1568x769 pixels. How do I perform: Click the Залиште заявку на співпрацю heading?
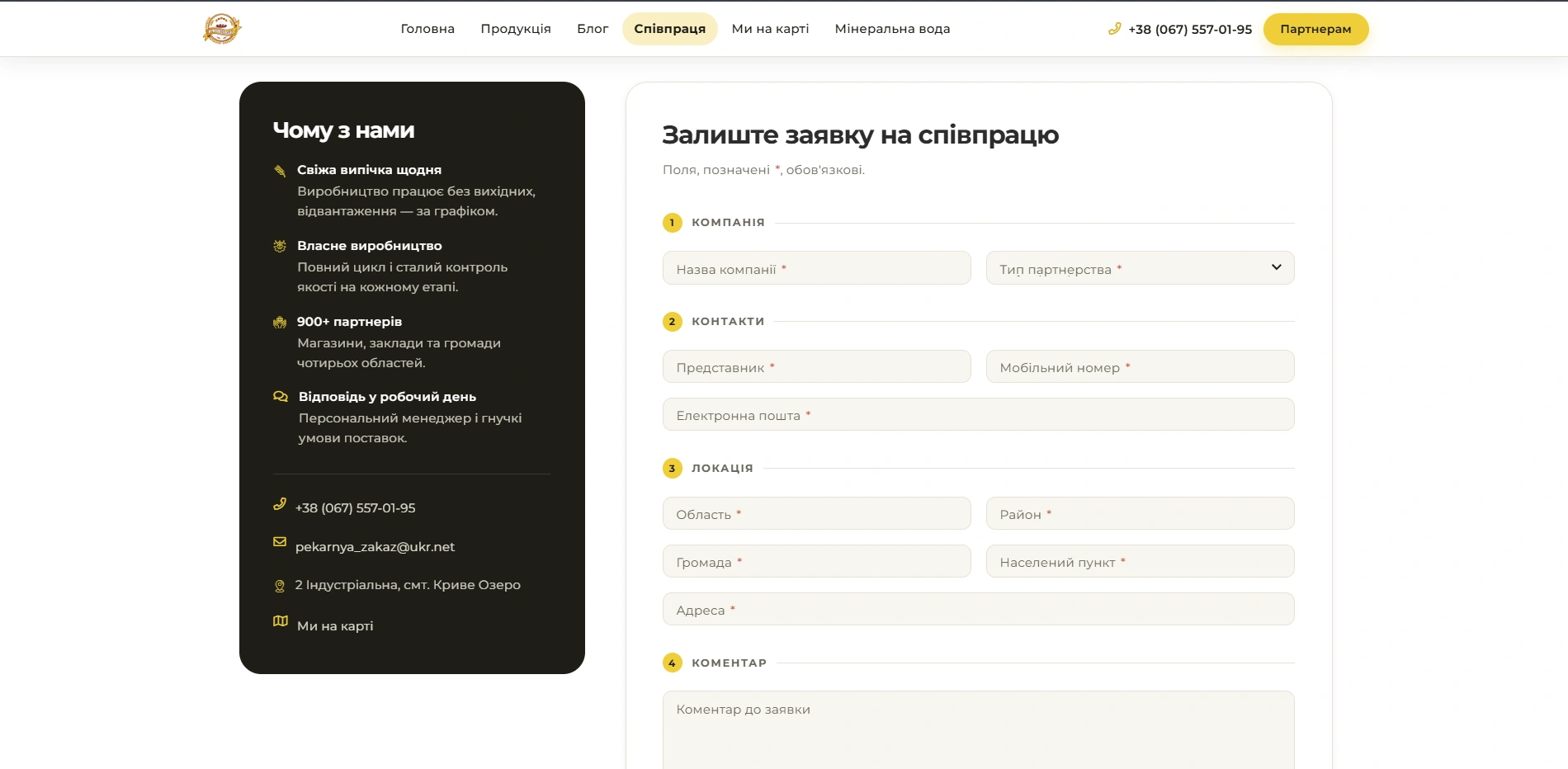(x=860, y=135)
